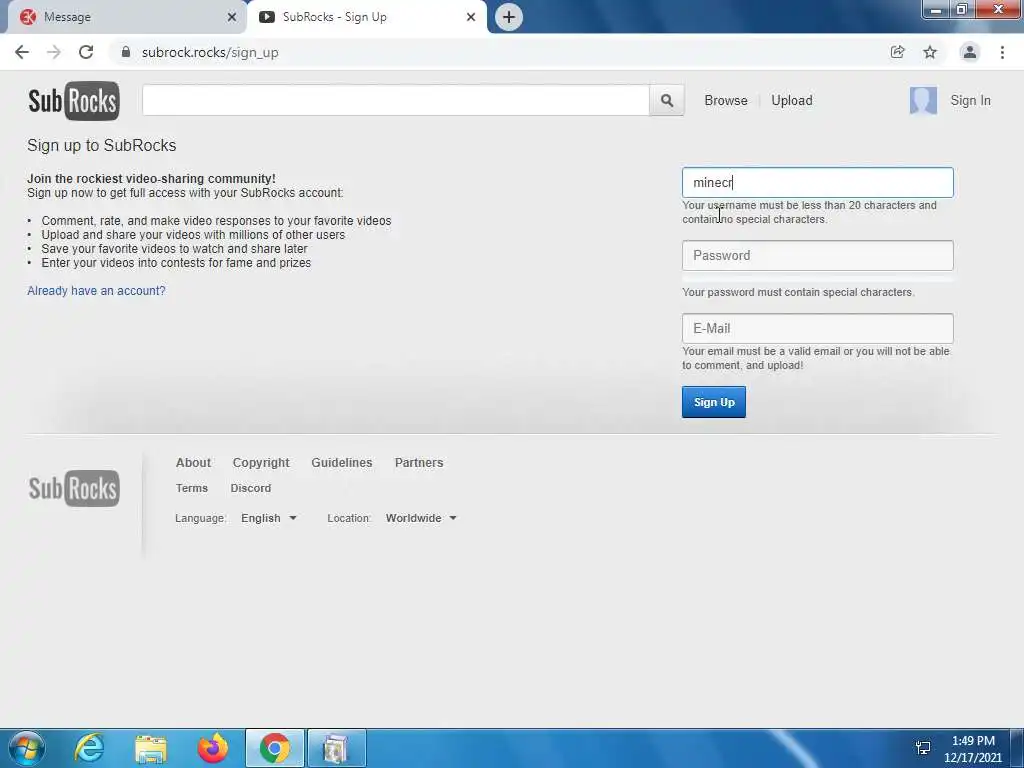Click the magnifier search button

pyautogui.click(x=667, y=100)
